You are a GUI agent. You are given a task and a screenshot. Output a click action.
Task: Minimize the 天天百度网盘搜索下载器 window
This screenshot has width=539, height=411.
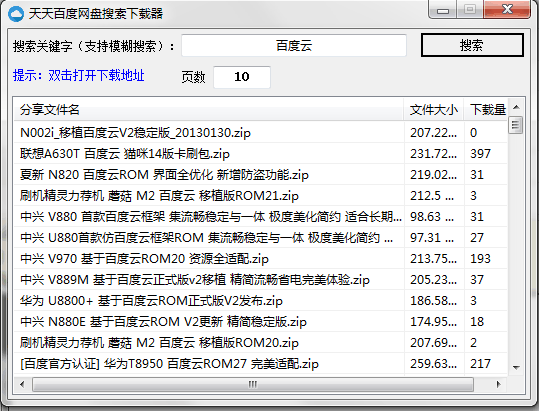(x=443, y=10)
